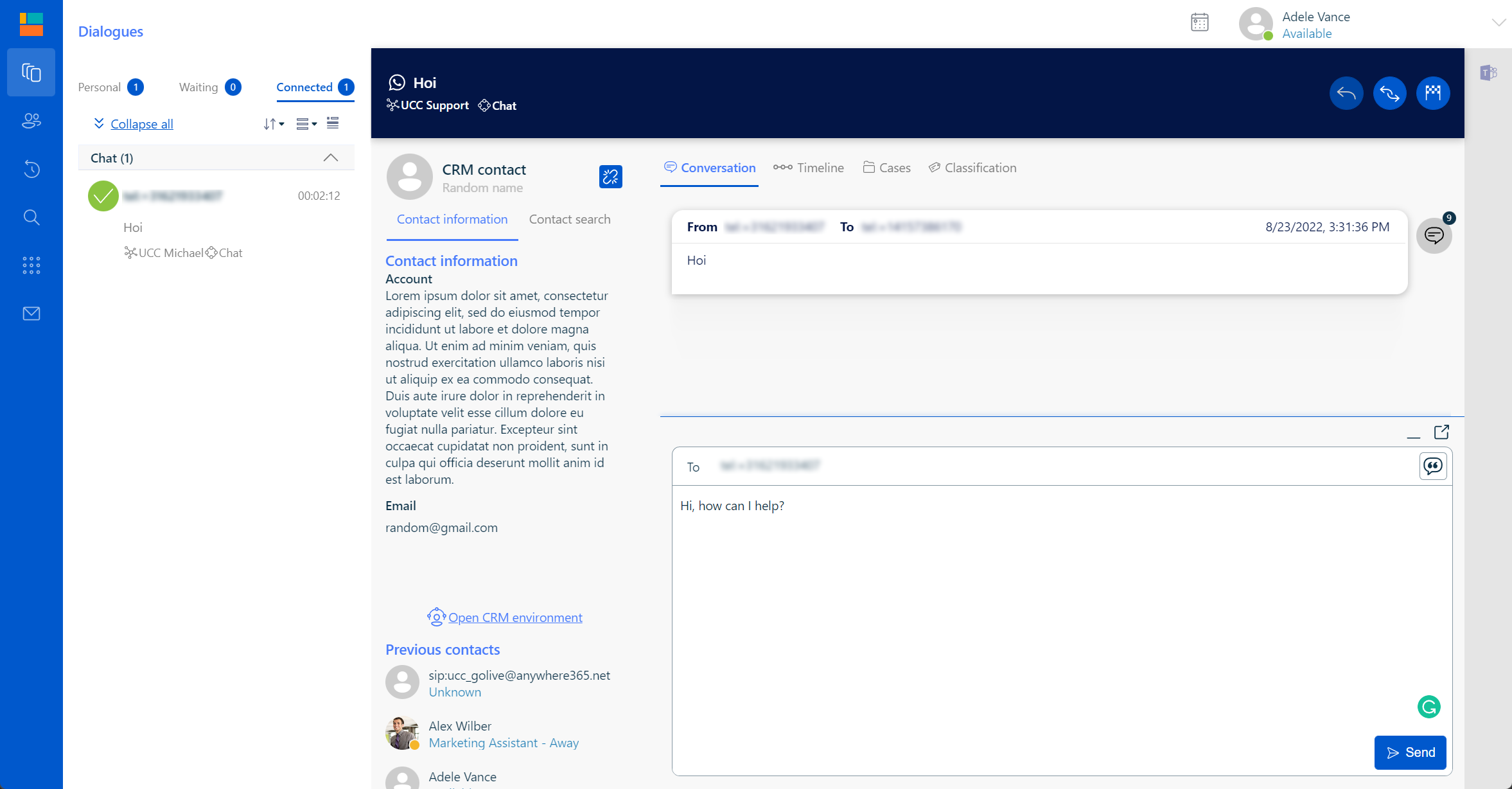Image resolution: width=1512 pixels, height=789 pixels.
Task: Click the green check accepted chat icon
Action: (x=103, y=196)
